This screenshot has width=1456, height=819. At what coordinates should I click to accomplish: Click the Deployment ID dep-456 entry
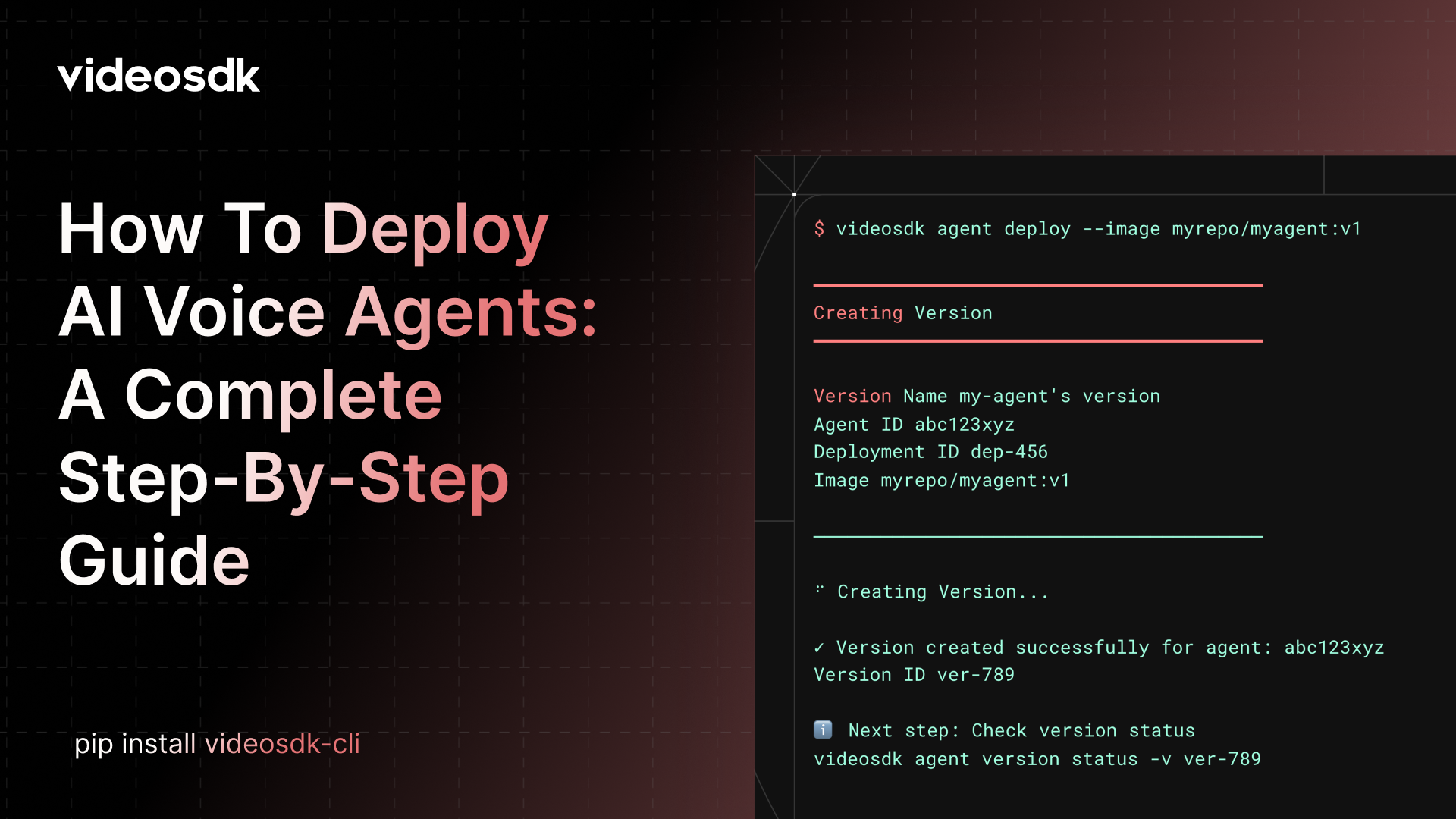pos(930,451)
